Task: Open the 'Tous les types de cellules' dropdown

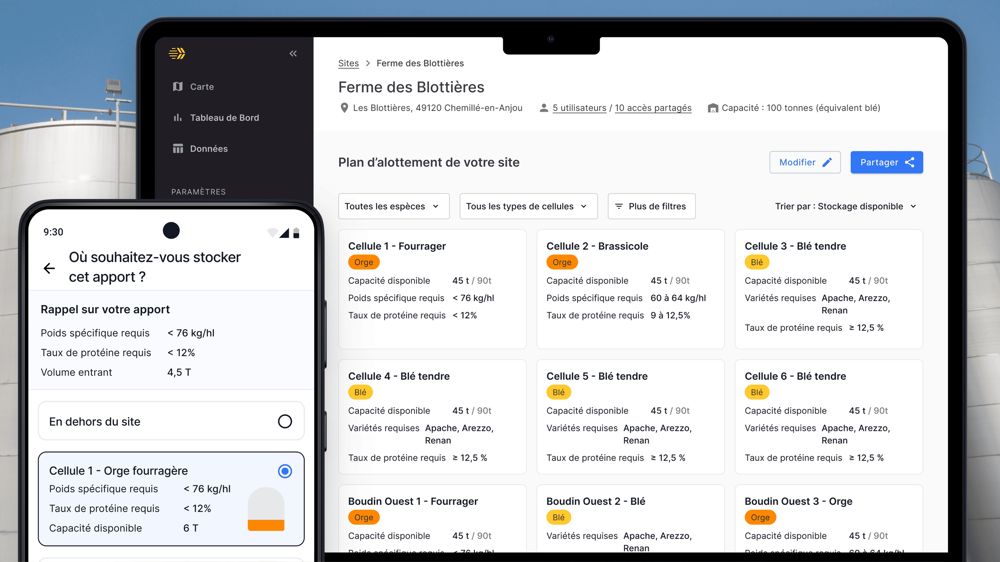Action: pos(528,207)
